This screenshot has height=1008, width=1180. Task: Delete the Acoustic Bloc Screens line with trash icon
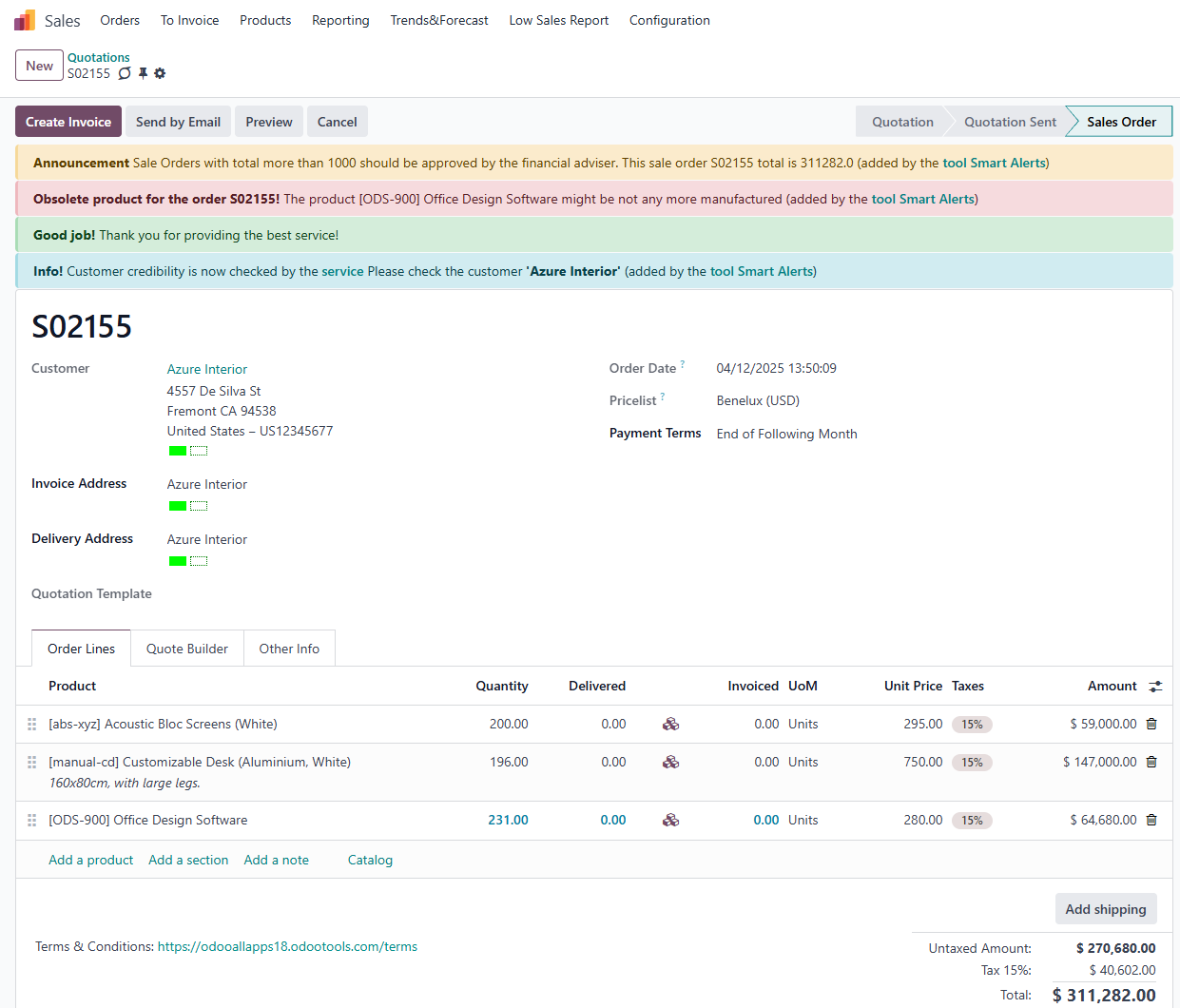[x=1151, y=724]
